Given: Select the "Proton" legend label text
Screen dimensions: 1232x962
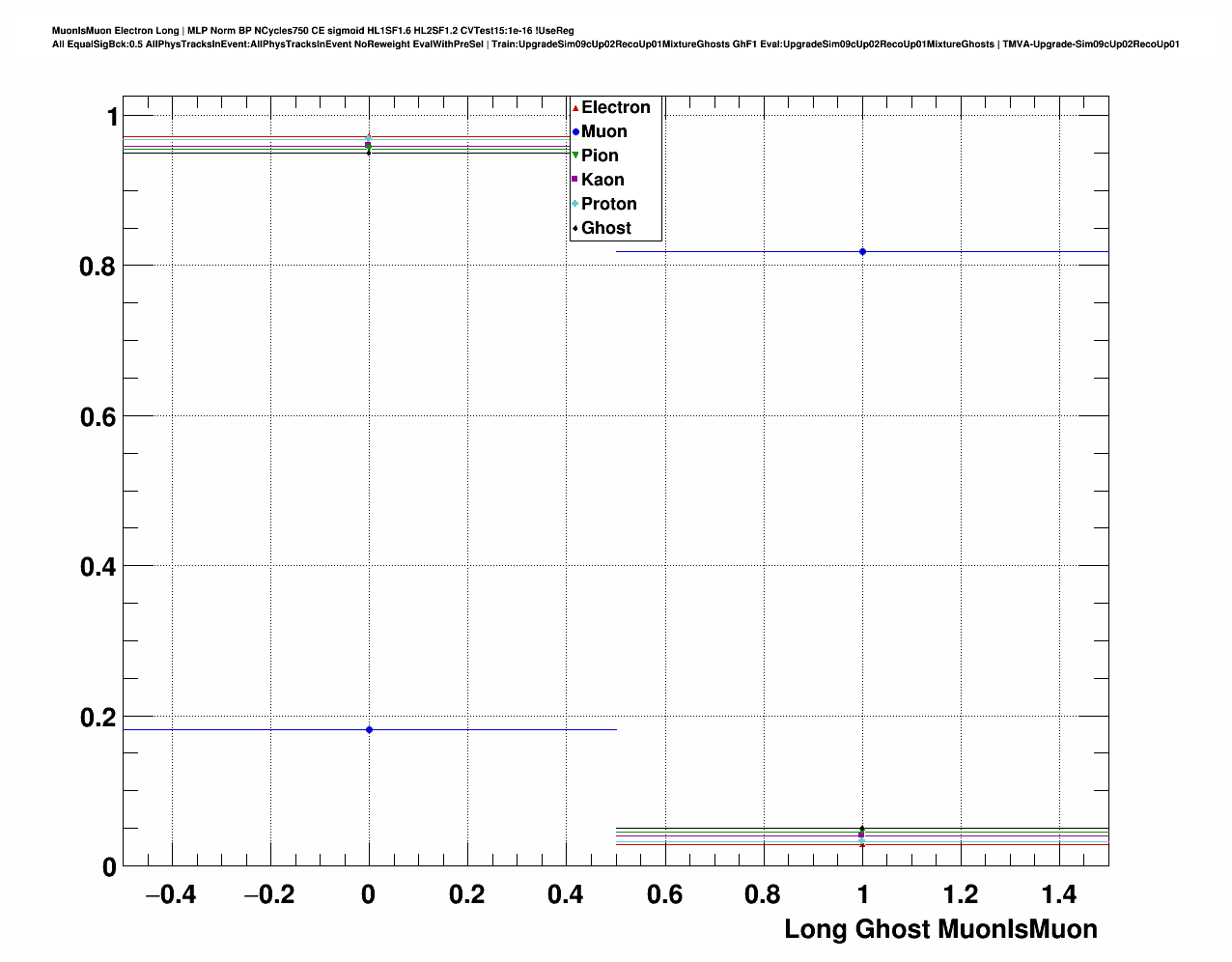Looking at the screenshot, I should 608,204.
